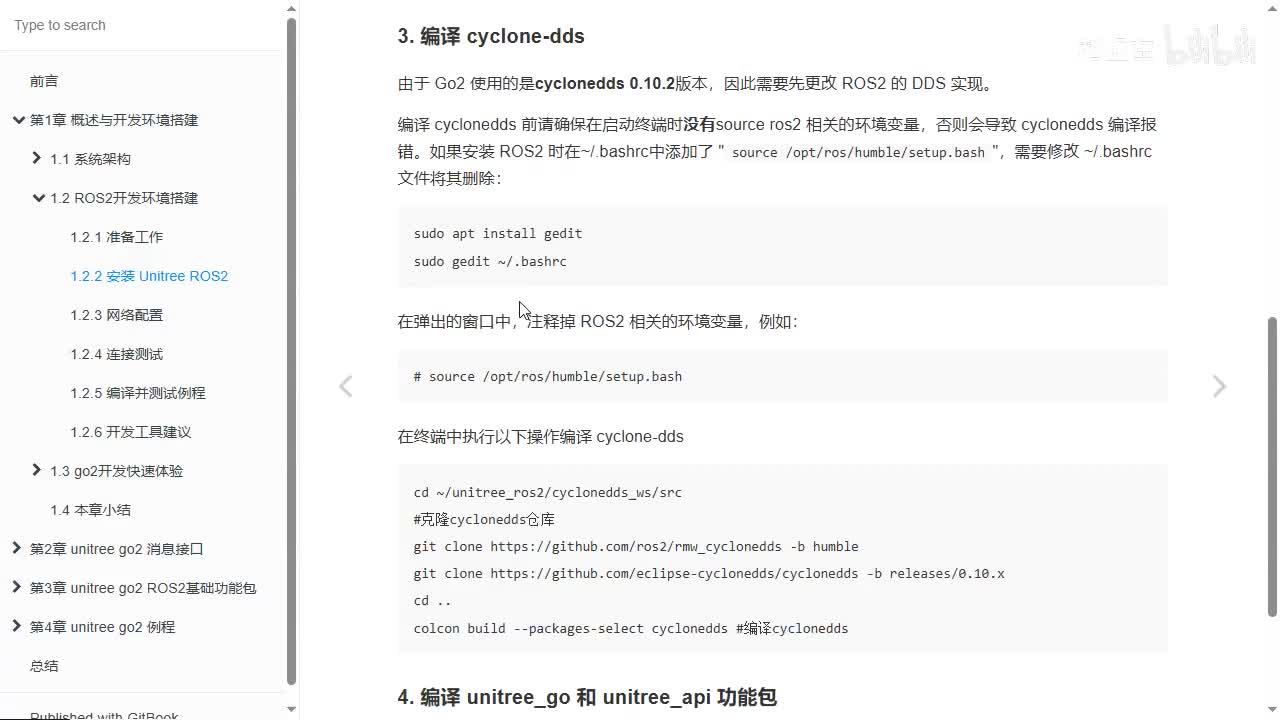
Task: Open 总结 page
Action: (44, 666)
